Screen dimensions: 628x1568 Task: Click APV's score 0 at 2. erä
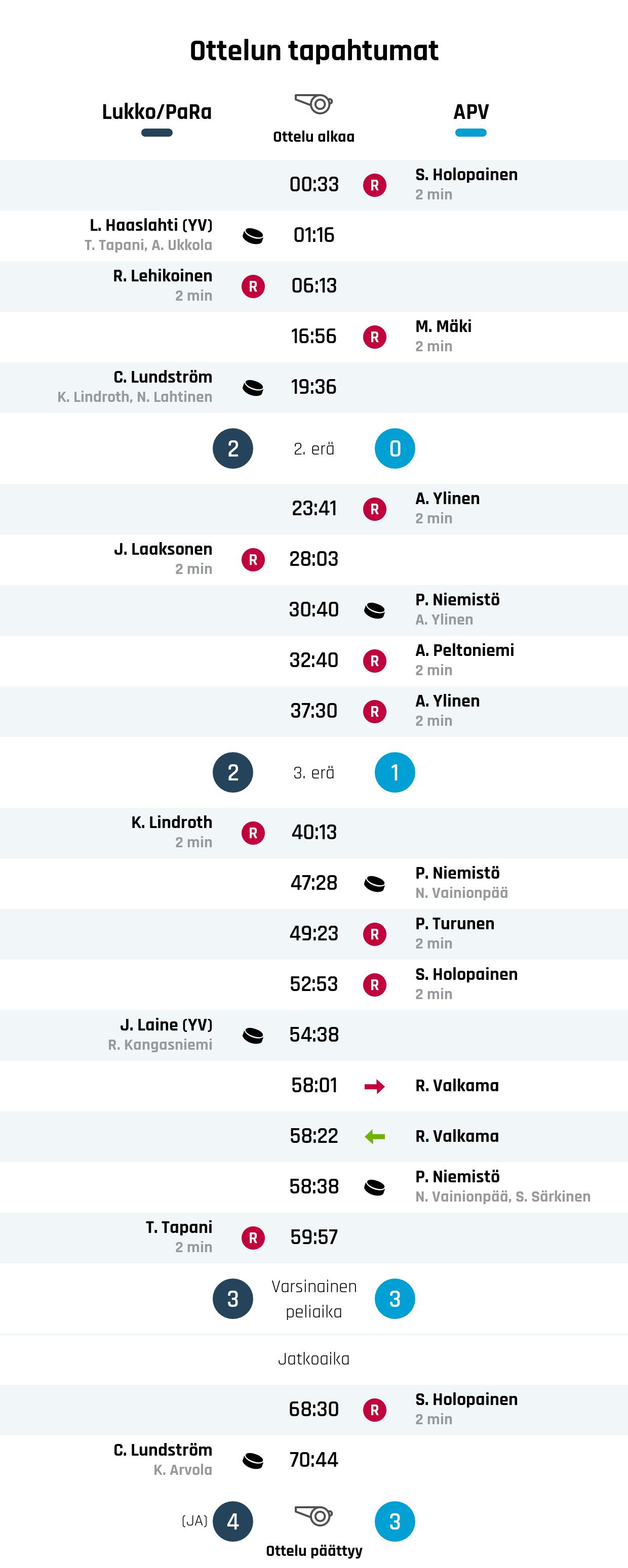395,448
